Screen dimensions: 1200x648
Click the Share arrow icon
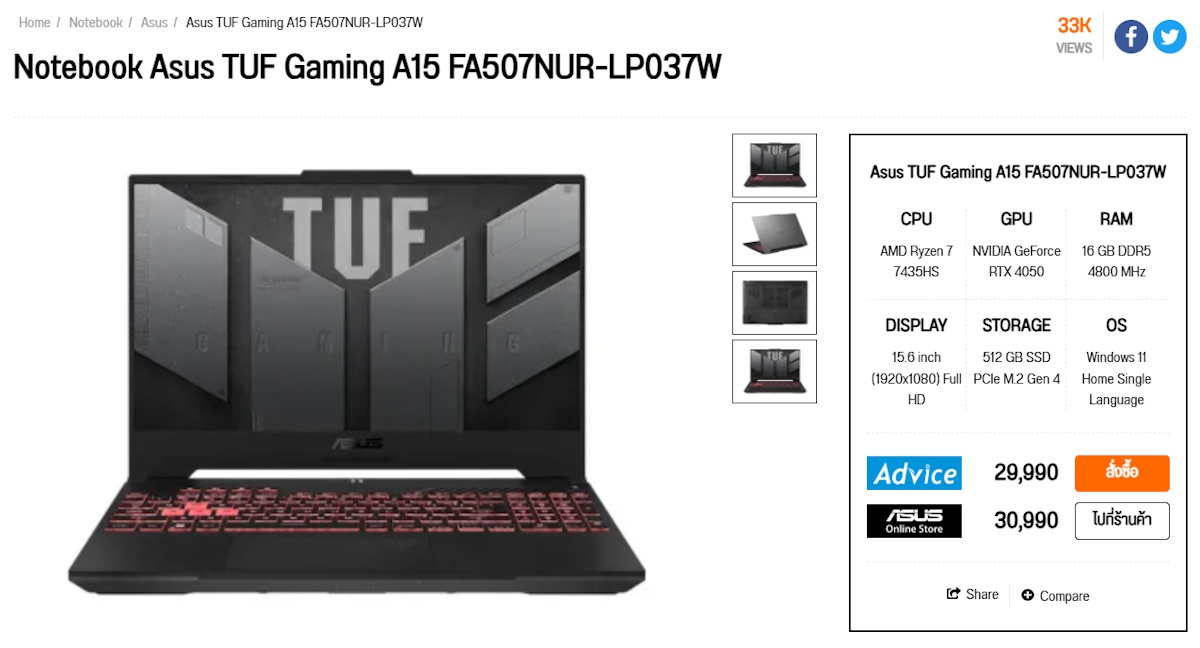(x=954, y=594)
